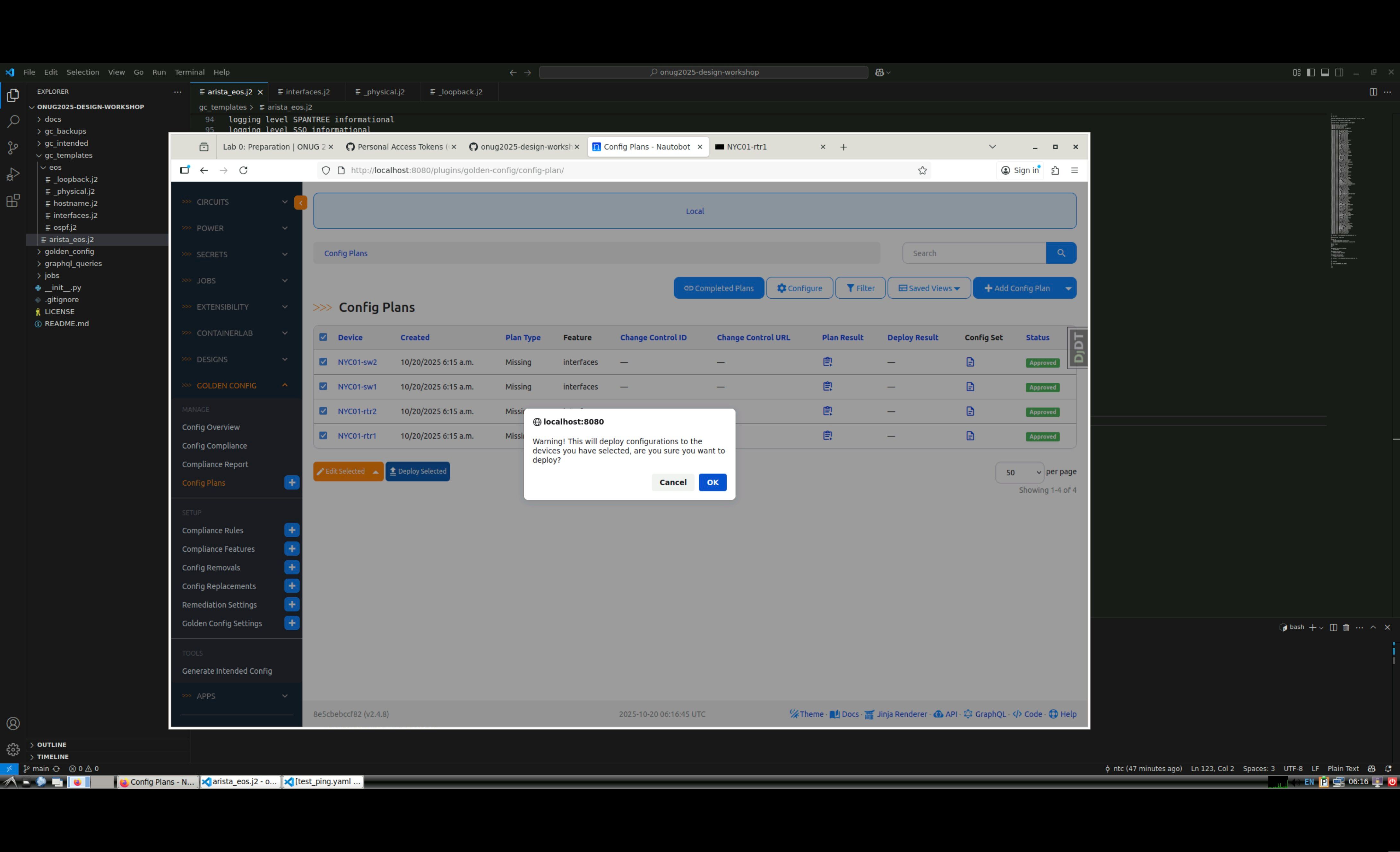Add a Config Plan via sidebar plus icon
This screenshot has height=852, width=1400.
click(x=291, y=483)
